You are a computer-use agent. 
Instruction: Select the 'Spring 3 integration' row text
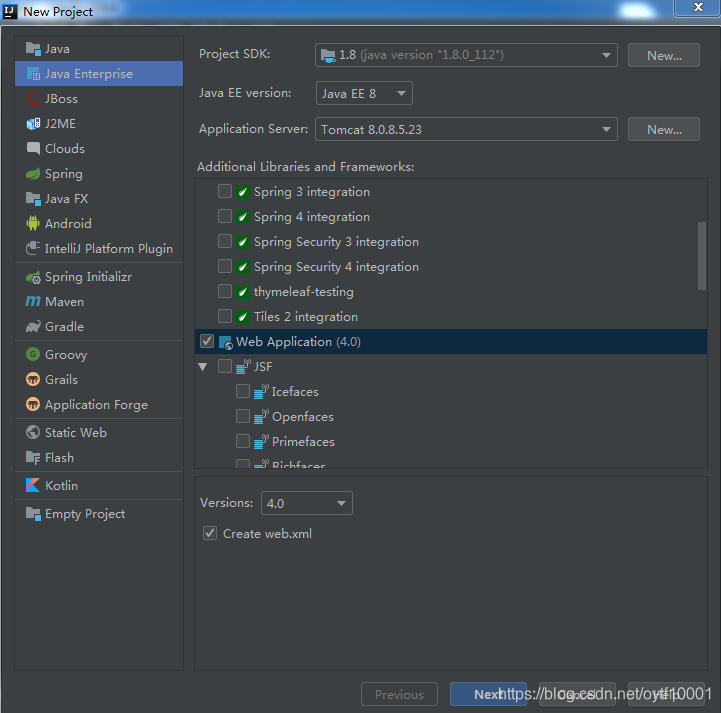pyautogui.click(x=312, y=192)
